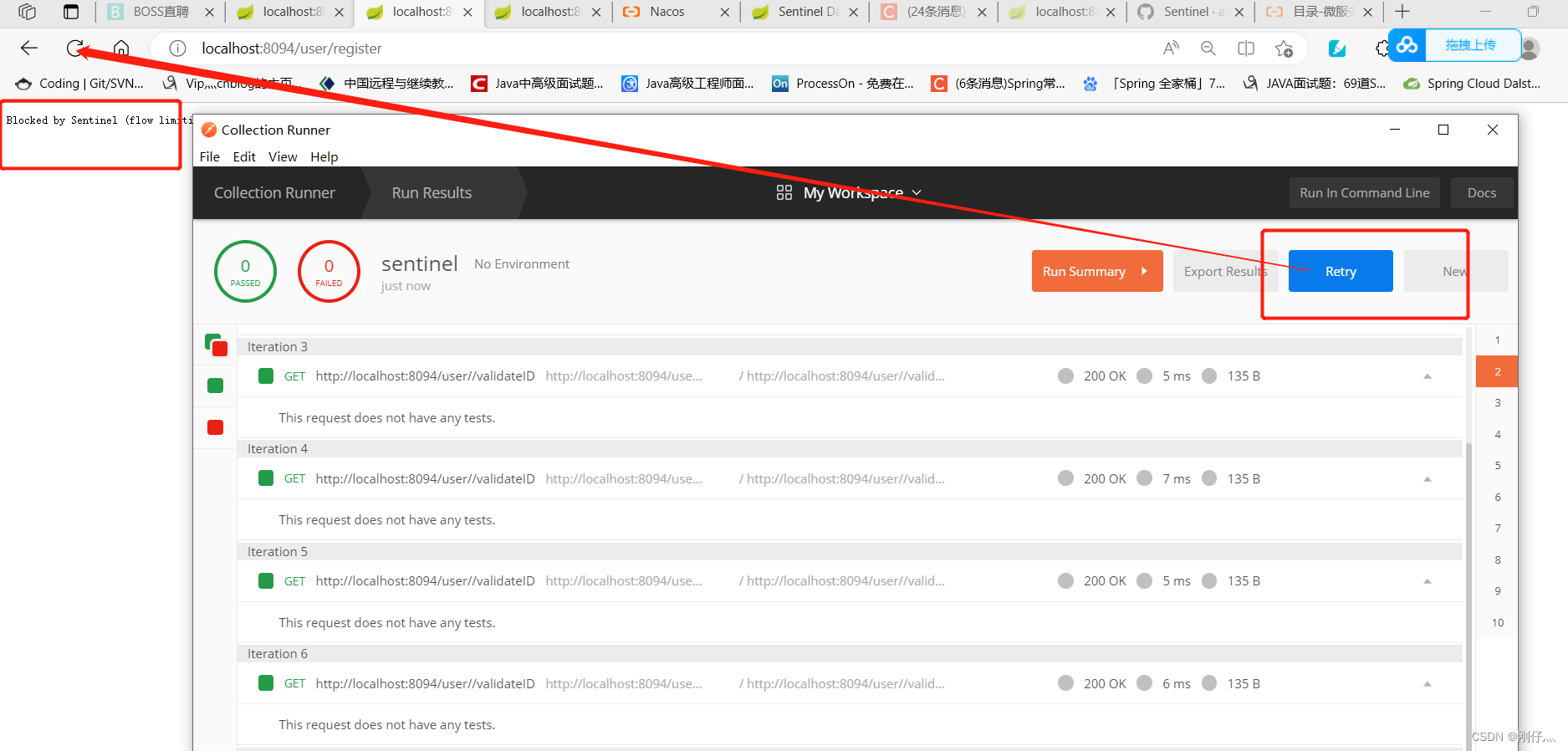Open ProcessOn bookmark
Image resolution: width=1568 pixels, height=751 pixels.
click(x=843, y=84)
